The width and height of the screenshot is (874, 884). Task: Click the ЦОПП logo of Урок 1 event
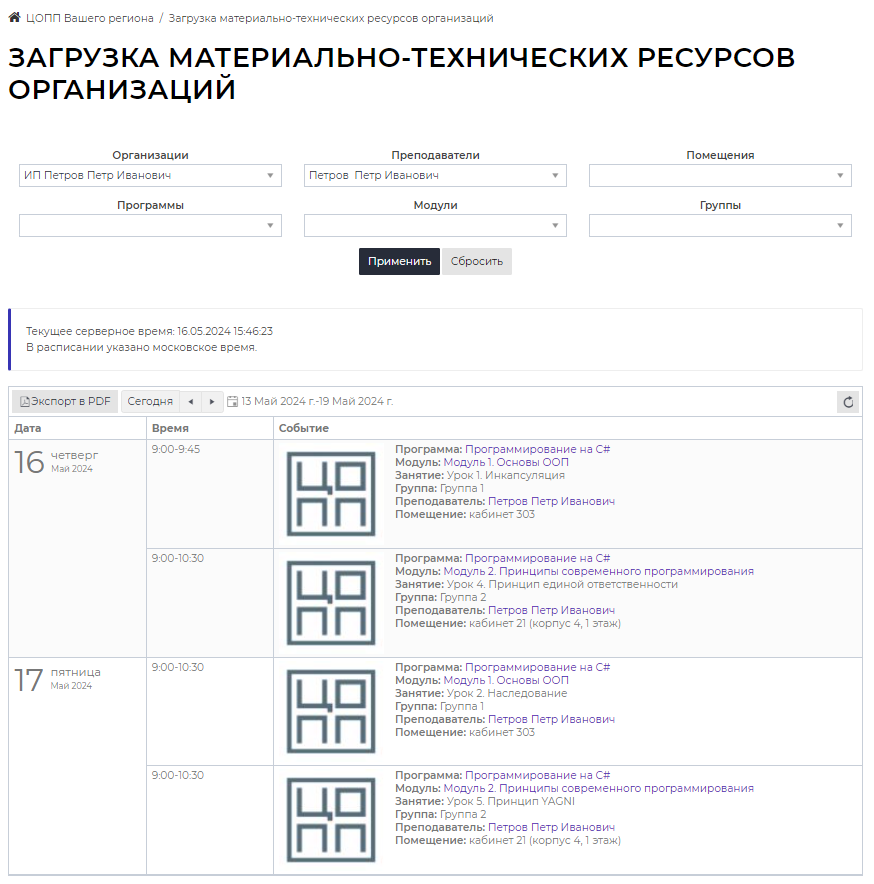pyautogui.click(x=331, y=493)
